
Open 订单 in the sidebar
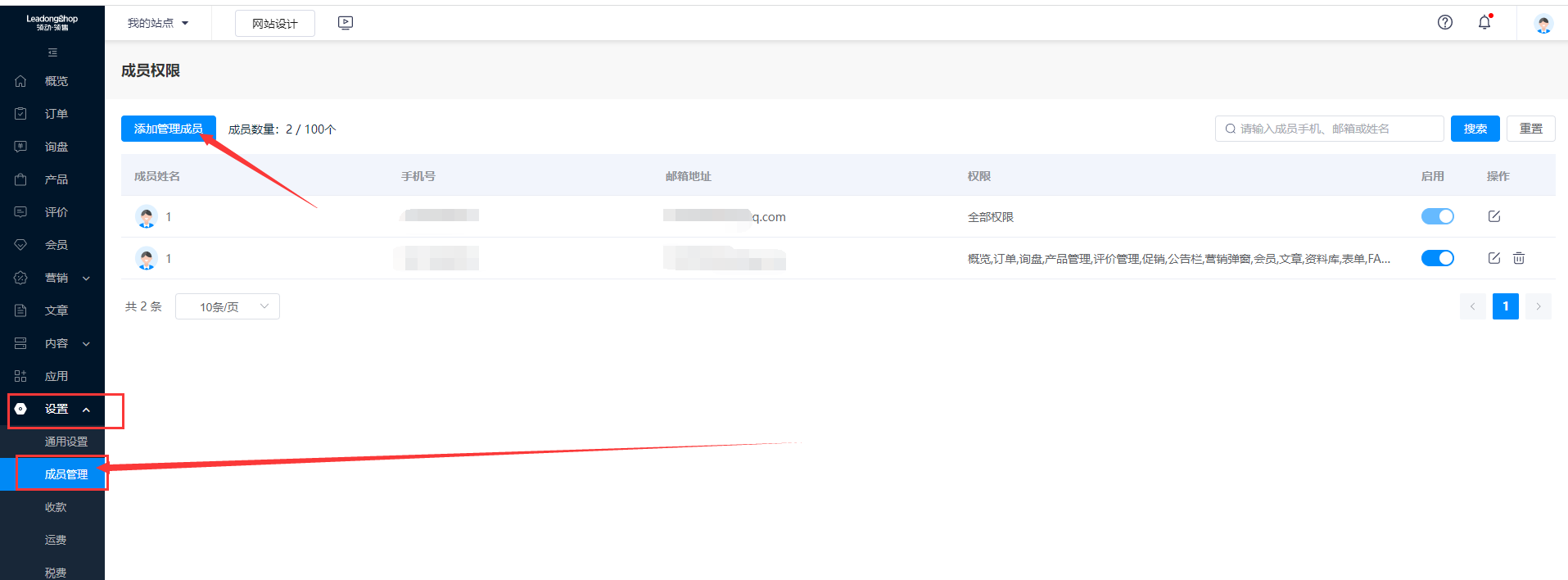click(56, 114)
